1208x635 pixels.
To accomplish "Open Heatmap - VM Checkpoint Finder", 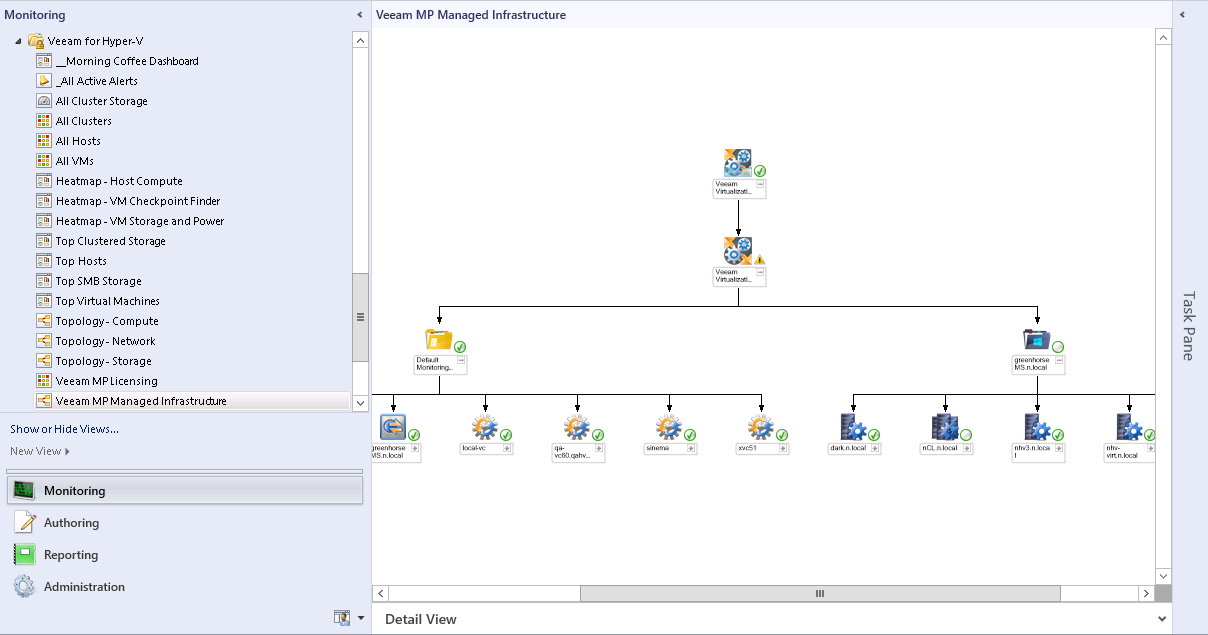I will click(138, 201).
